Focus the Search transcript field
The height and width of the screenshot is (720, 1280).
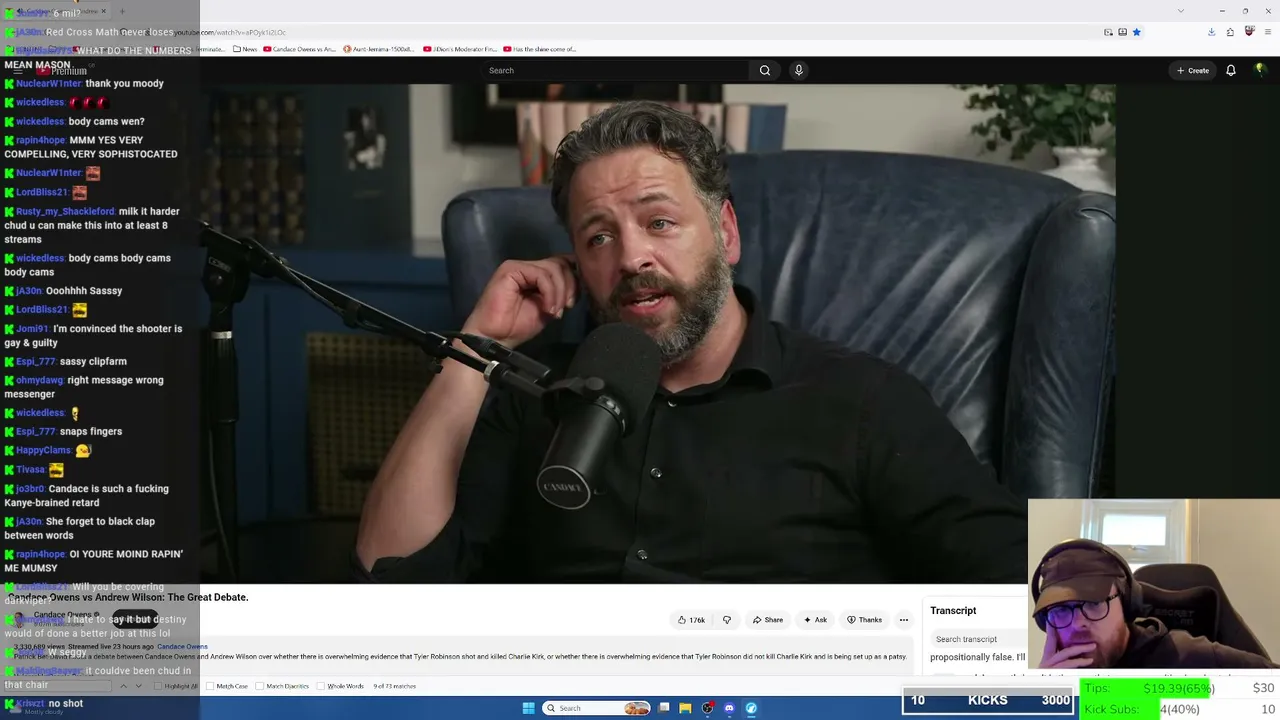[x=978, y=639]
